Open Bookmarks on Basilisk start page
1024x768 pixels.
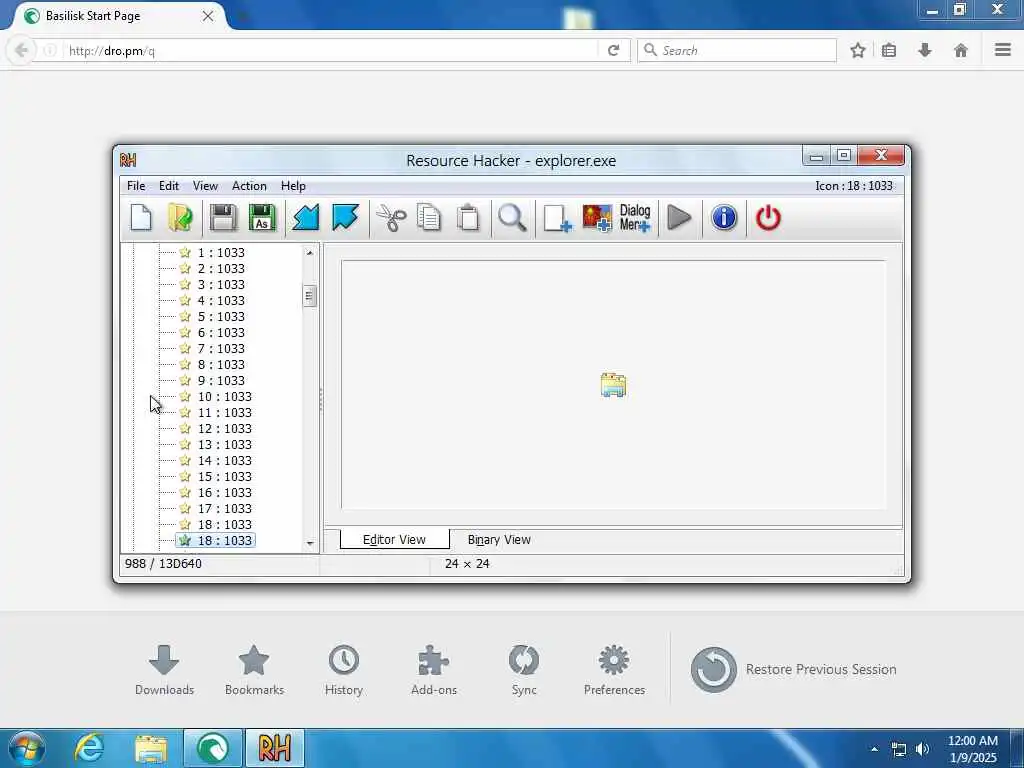click(x=254, y=670)
